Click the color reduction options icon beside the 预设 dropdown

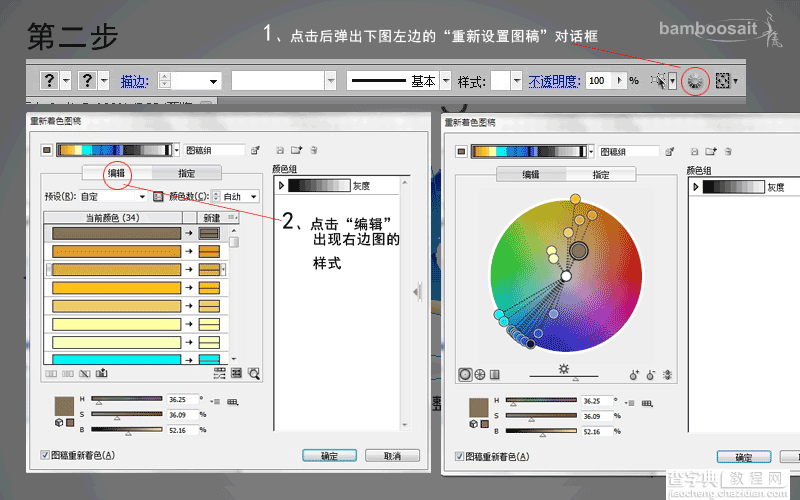point(158,196)
